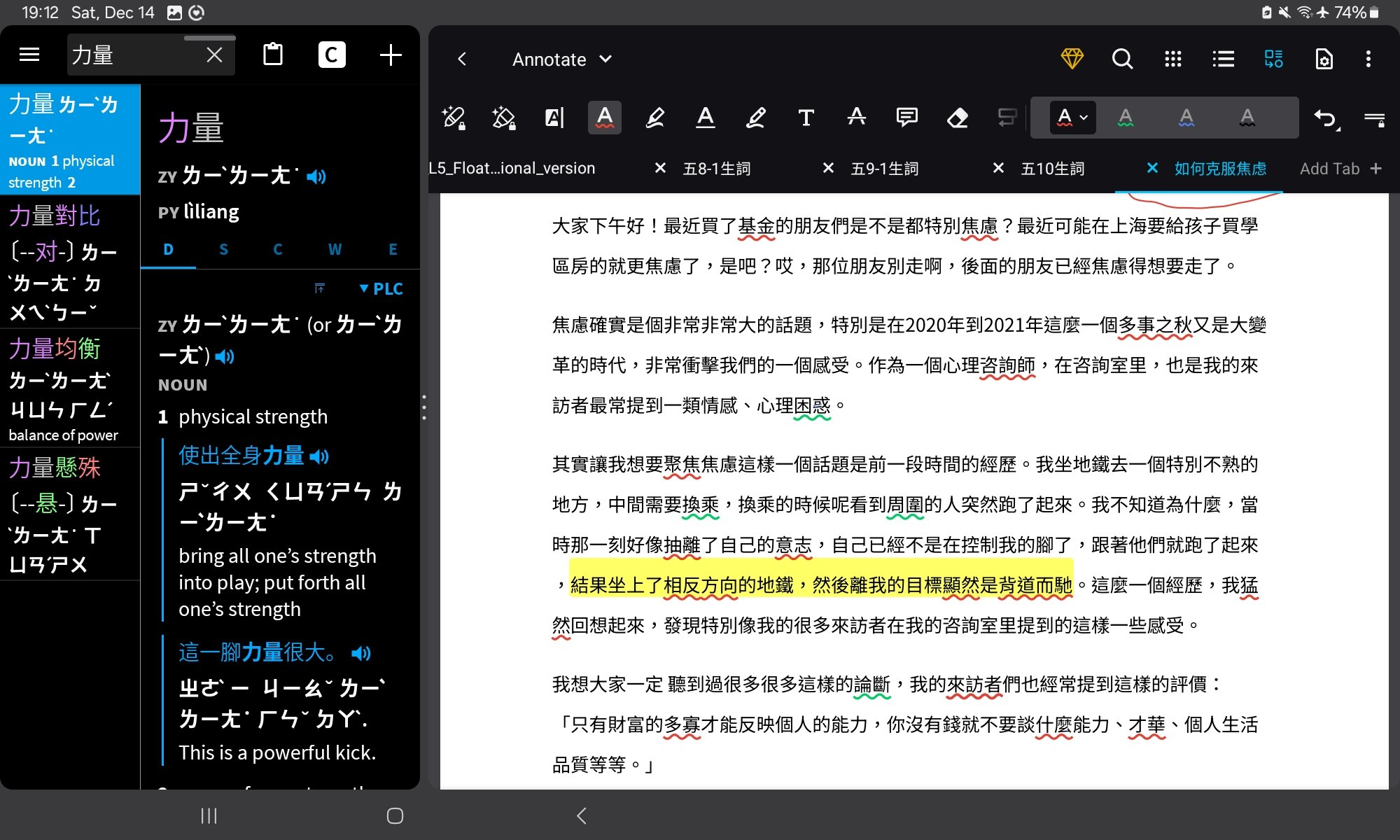Choose the green squiggly style preset
This screenshot has height=840, width=1400.
pos(1126,118)
